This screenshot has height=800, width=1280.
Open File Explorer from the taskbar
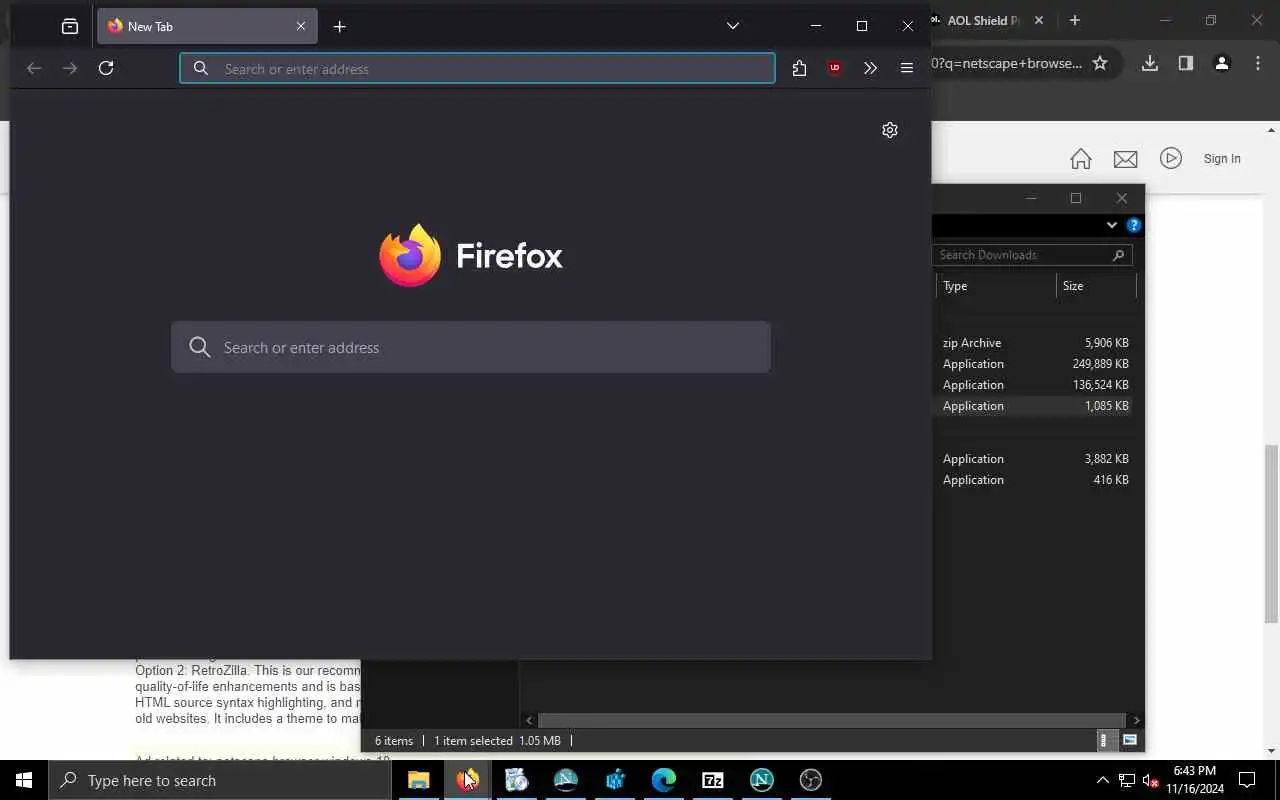click(x=418, y=780)
